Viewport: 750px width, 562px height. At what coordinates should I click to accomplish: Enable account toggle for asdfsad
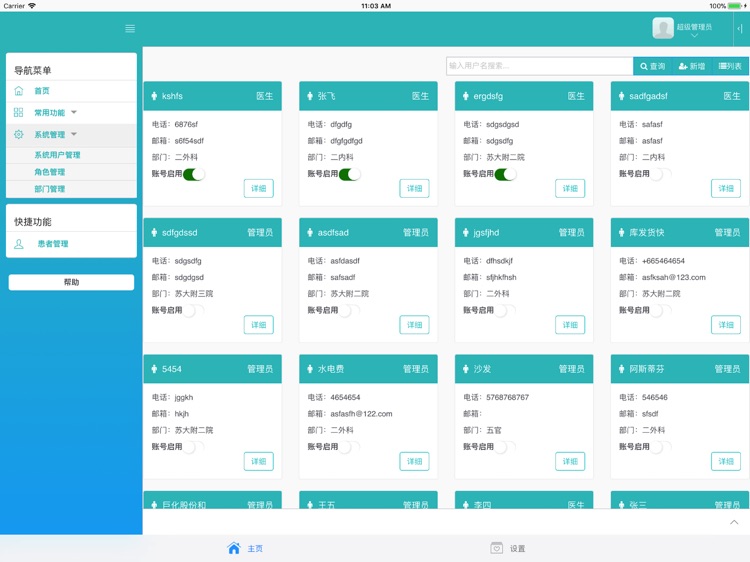[x=350, y=310]
